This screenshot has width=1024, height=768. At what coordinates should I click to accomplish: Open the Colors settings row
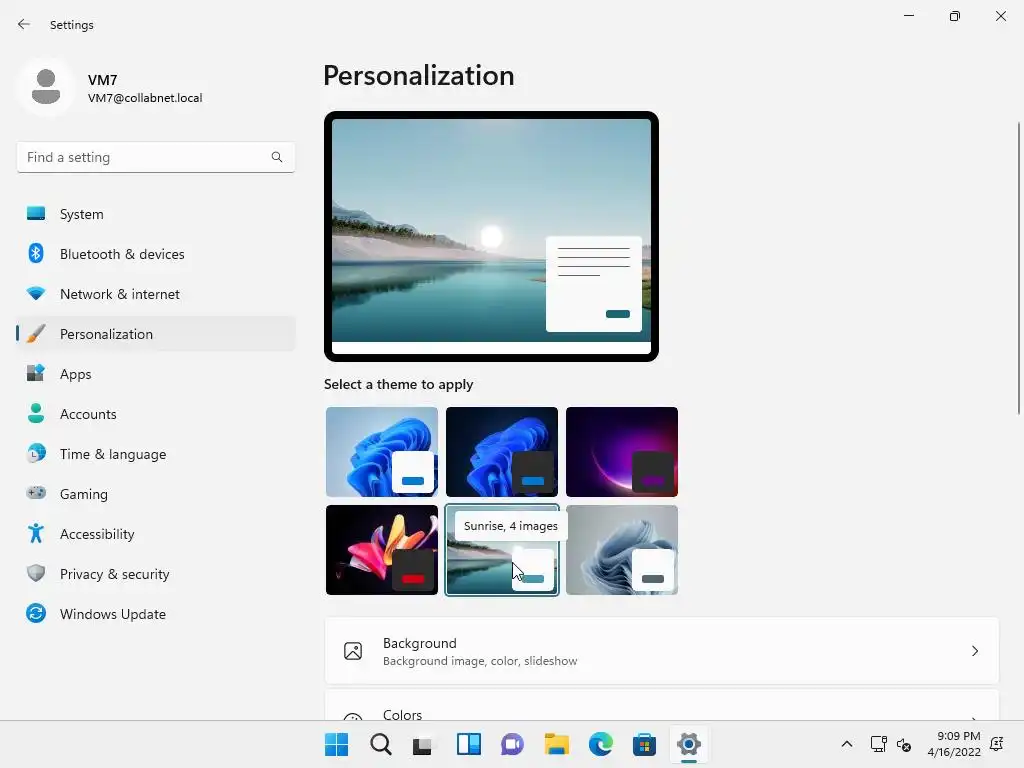pyautogui.click(x=662, y=707)
